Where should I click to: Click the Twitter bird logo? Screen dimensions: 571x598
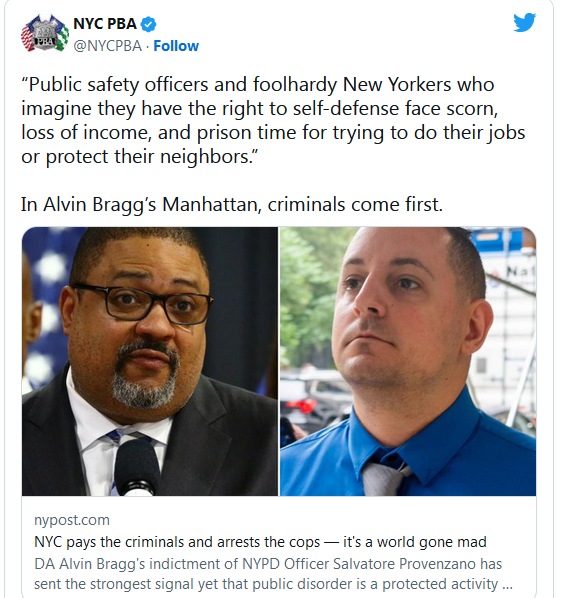[x=524, y=23]
